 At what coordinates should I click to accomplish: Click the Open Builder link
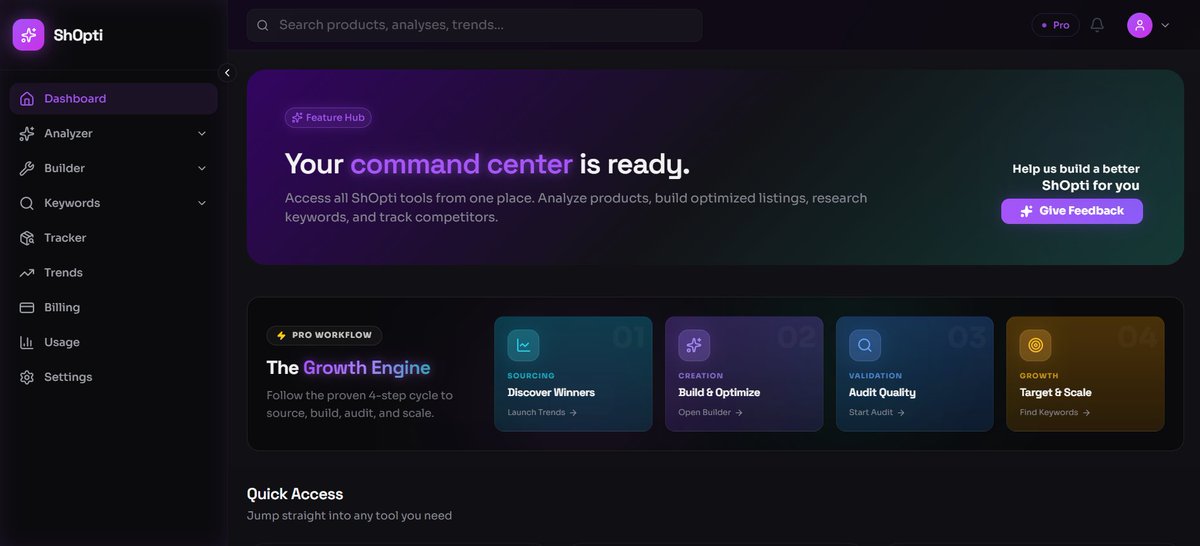[710, 412]
